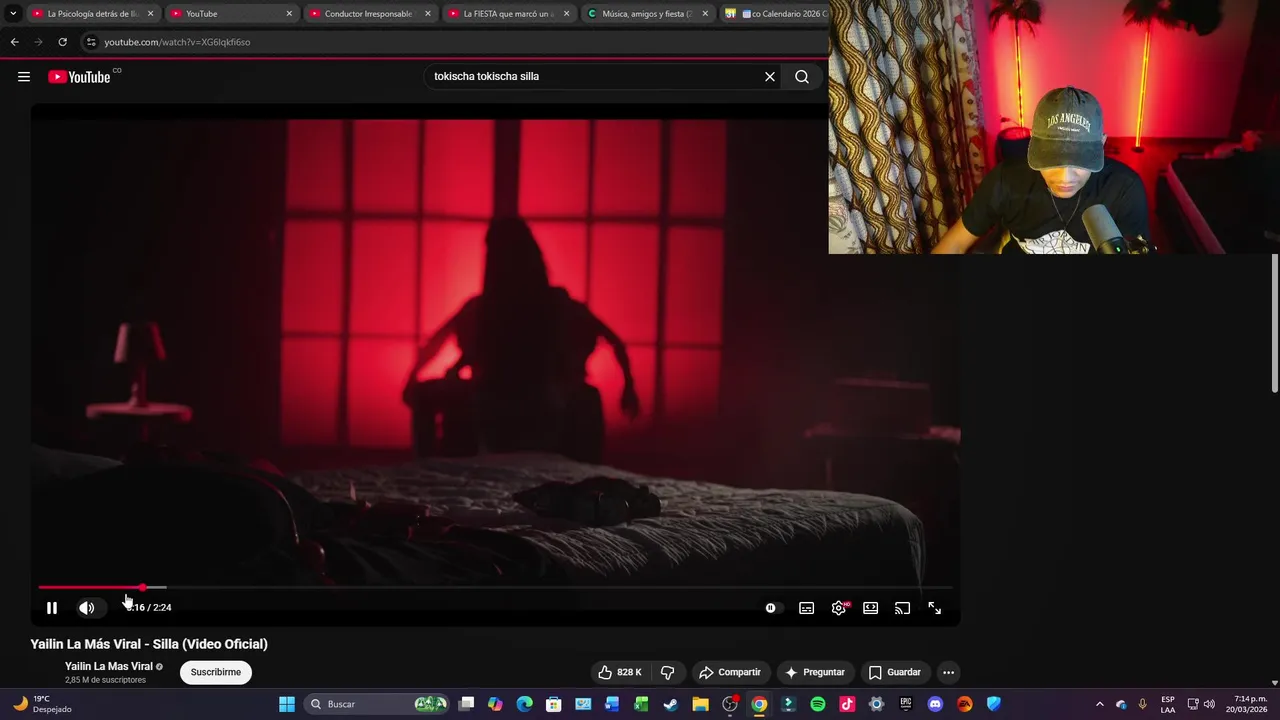Switch ESP LAA input language
The height and width of the screenshot is (720, 1280).
tap(1168, 704)
